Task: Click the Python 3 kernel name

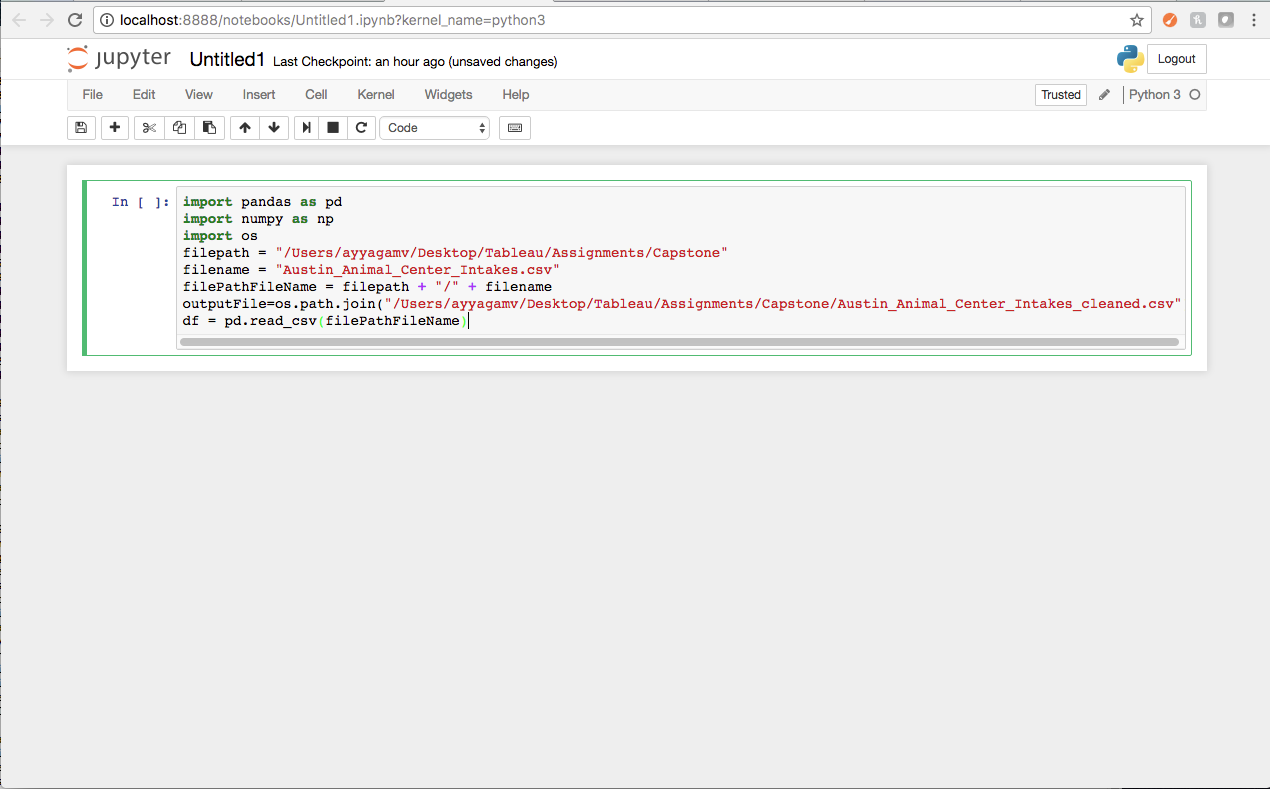Action: tap(1155, 95)
